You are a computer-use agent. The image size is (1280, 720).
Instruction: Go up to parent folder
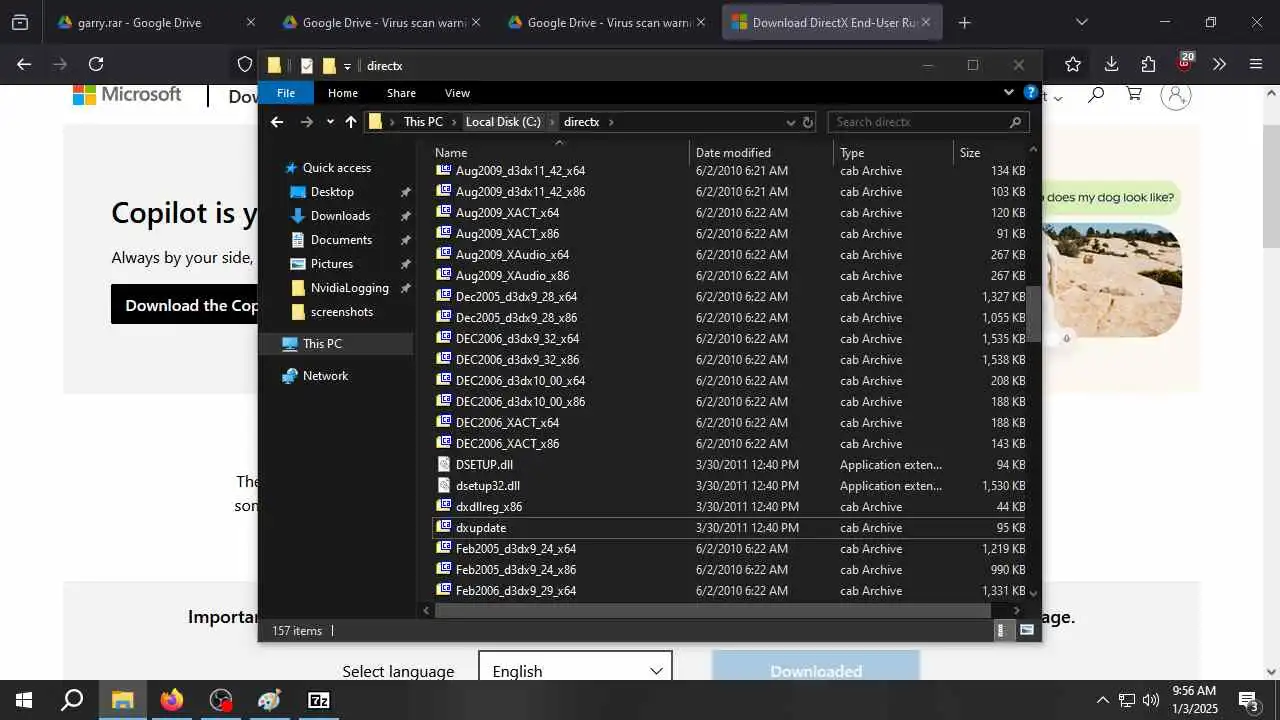tap(350, 122)
